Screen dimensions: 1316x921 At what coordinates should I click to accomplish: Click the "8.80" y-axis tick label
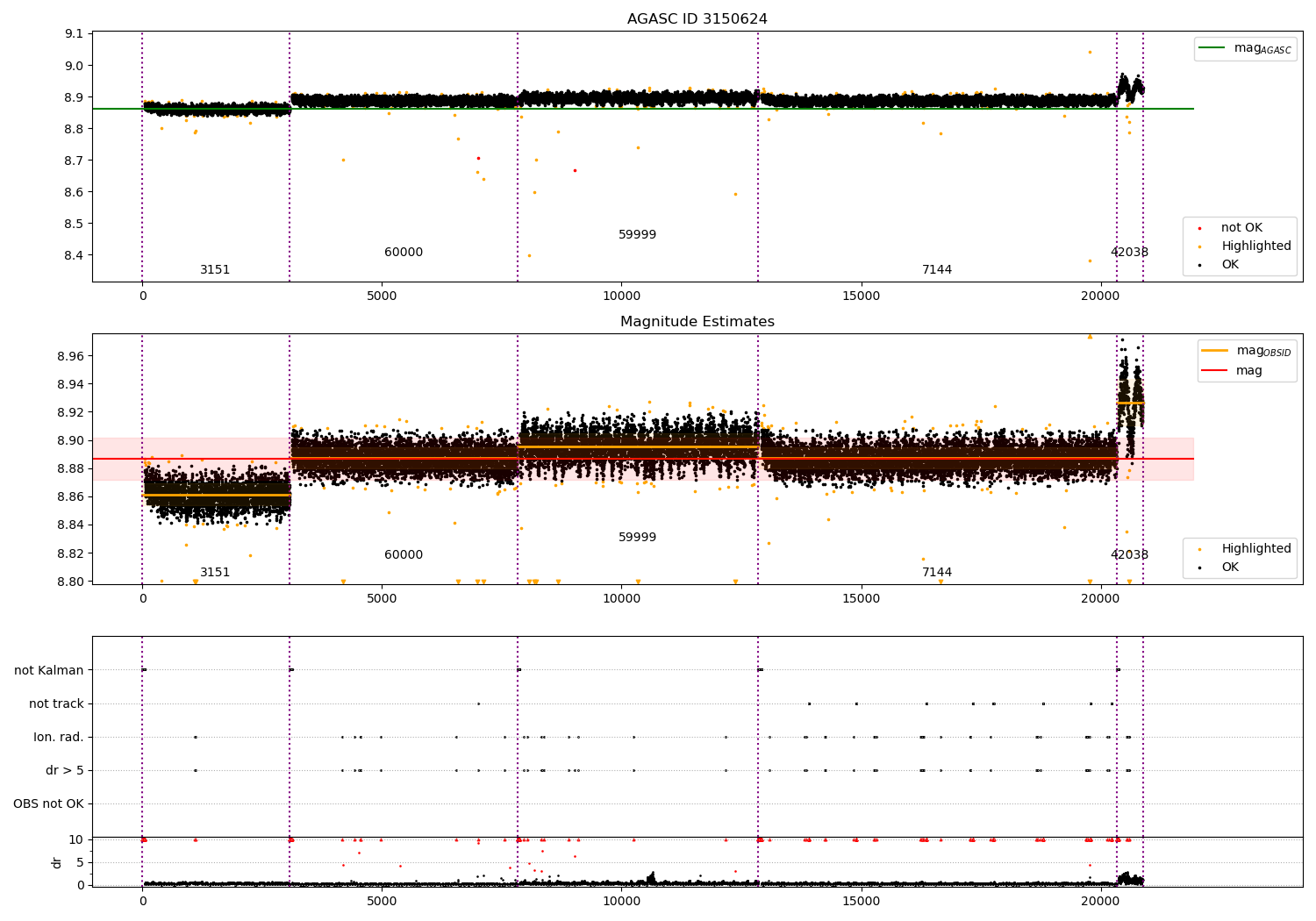click(x=70, y=582)
